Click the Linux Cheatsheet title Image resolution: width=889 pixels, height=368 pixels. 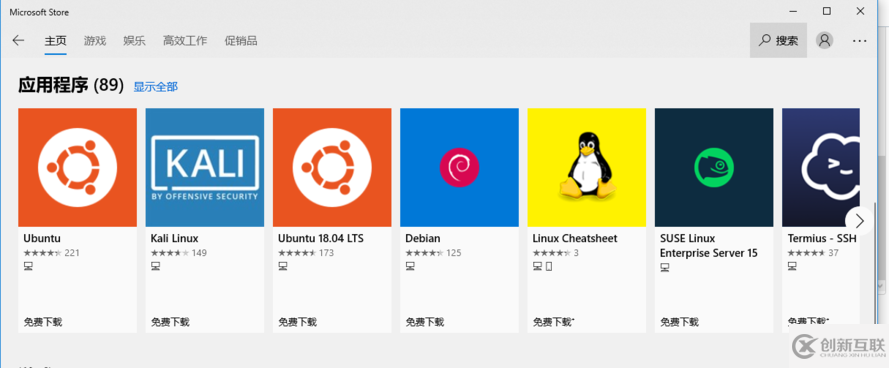(575, 238)
